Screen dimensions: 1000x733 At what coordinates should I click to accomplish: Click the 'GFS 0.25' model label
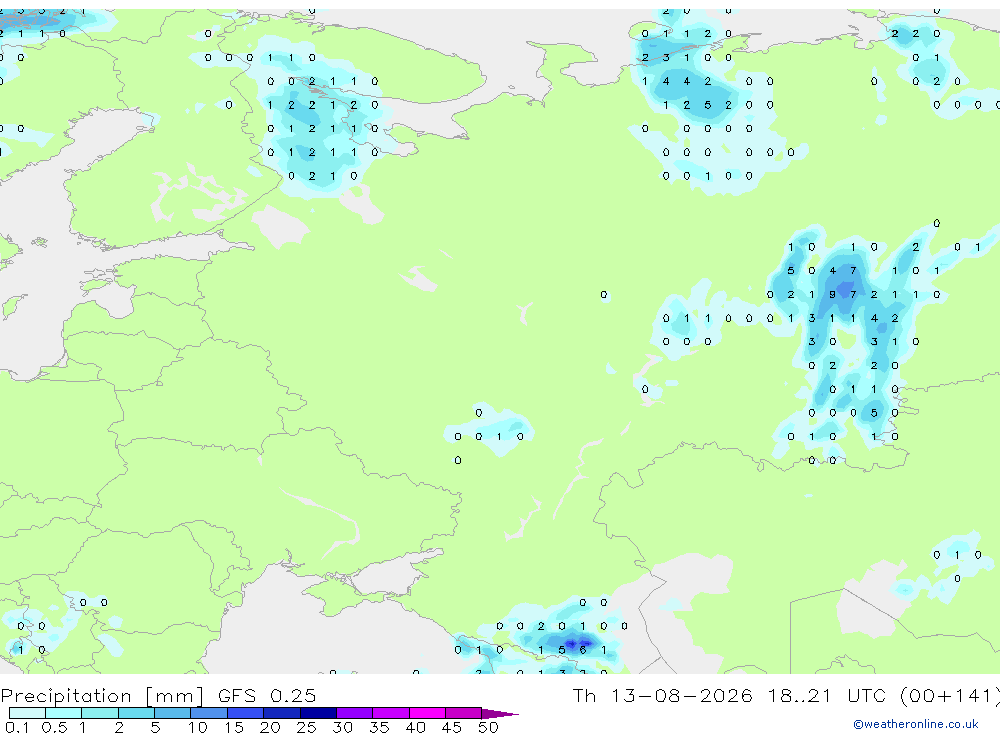coord(267,695)
